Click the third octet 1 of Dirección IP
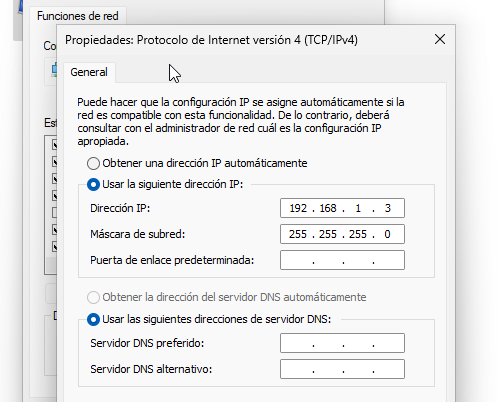The width and height of the screenshot is (498, 402). click(358, 208)
